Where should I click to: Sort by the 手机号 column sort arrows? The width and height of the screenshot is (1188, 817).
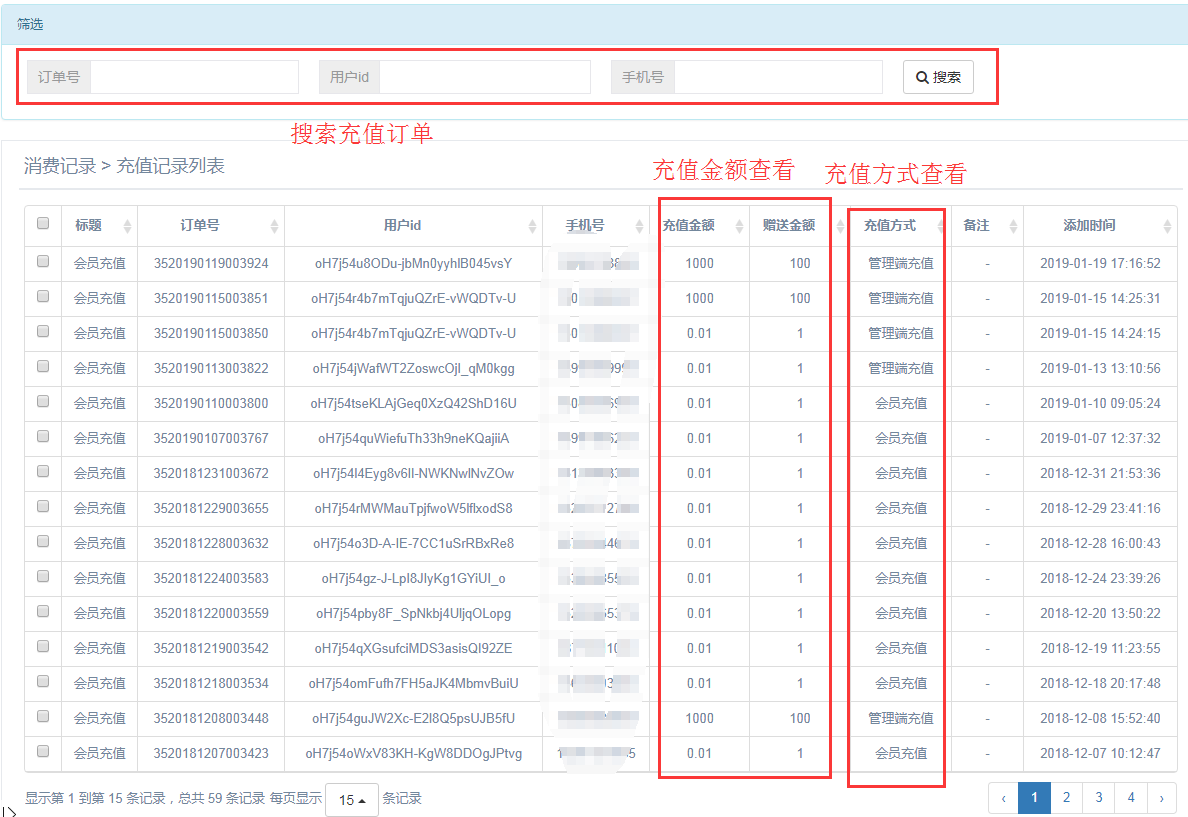[639, 226]
